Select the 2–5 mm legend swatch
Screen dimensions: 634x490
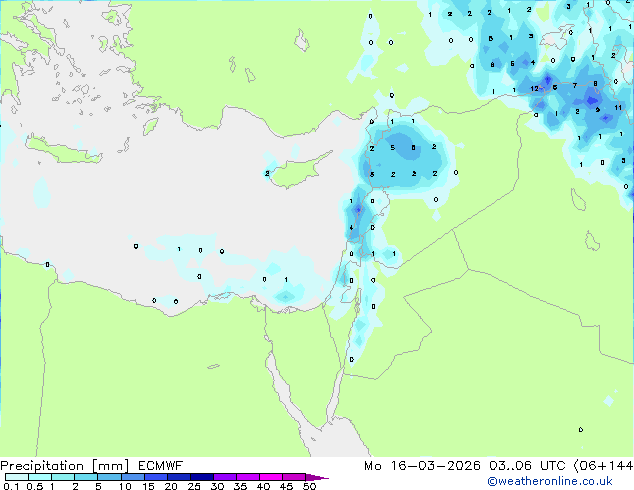point(86,477)
